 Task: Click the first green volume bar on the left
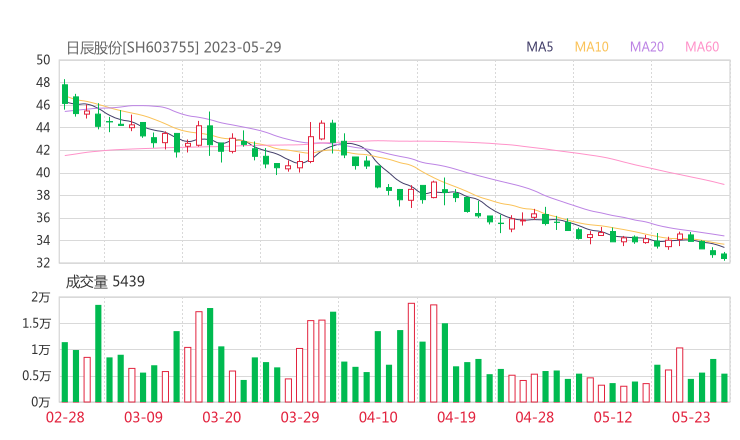(x=65, y=372)
